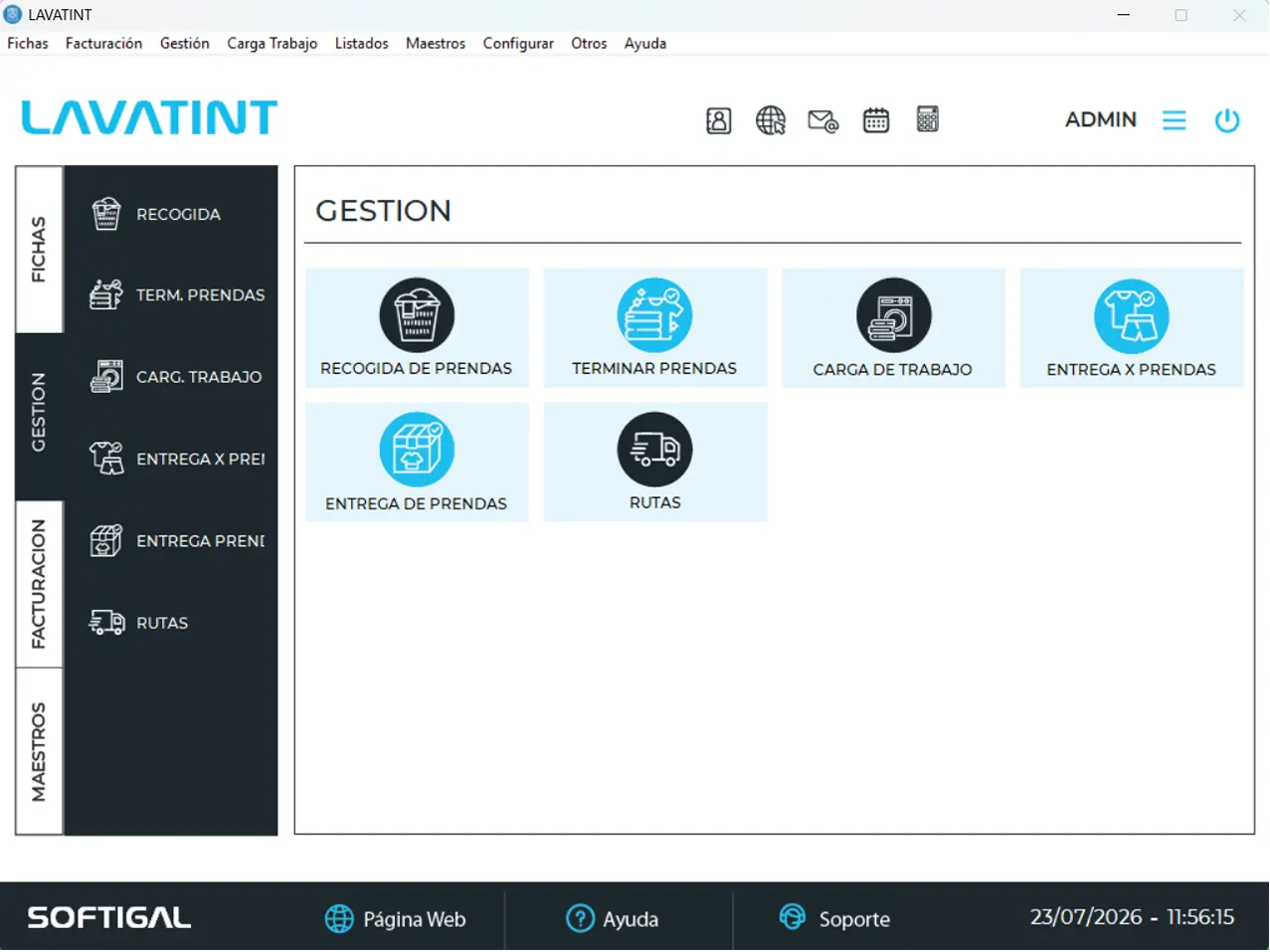
Task: Click the TERM. PRENDAS label in sidebar
Action: (201, 295)
